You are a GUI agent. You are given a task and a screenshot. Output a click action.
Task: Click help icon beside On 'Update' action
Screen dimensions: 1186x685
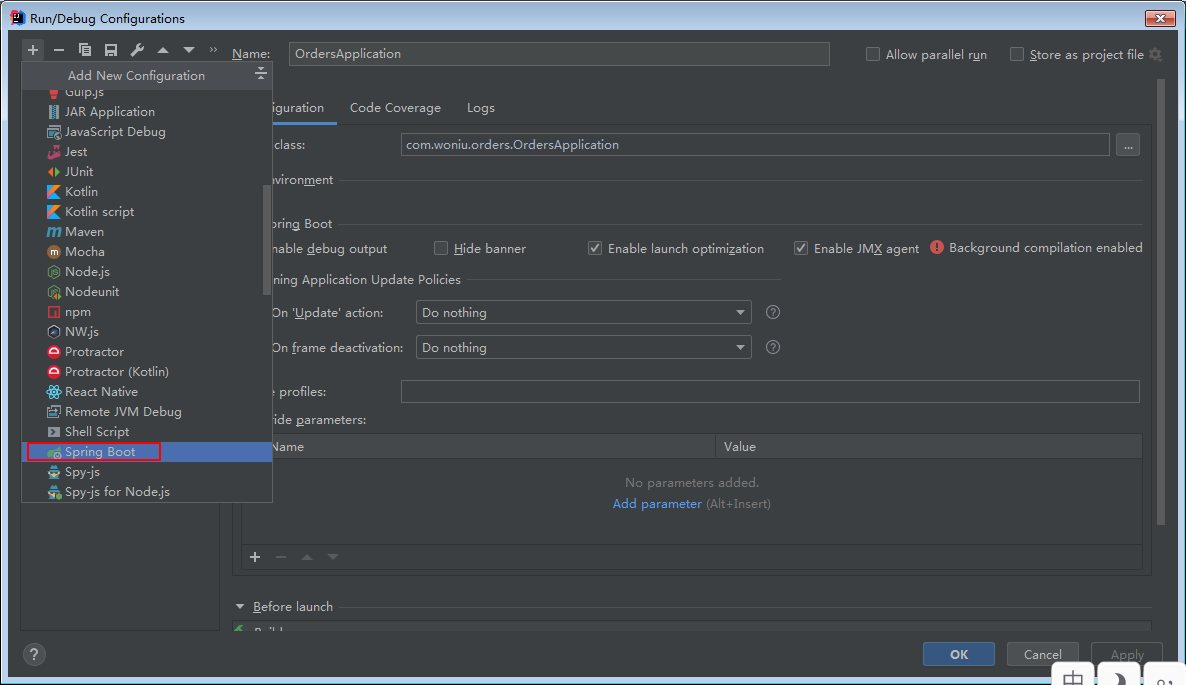click(772, 312)
